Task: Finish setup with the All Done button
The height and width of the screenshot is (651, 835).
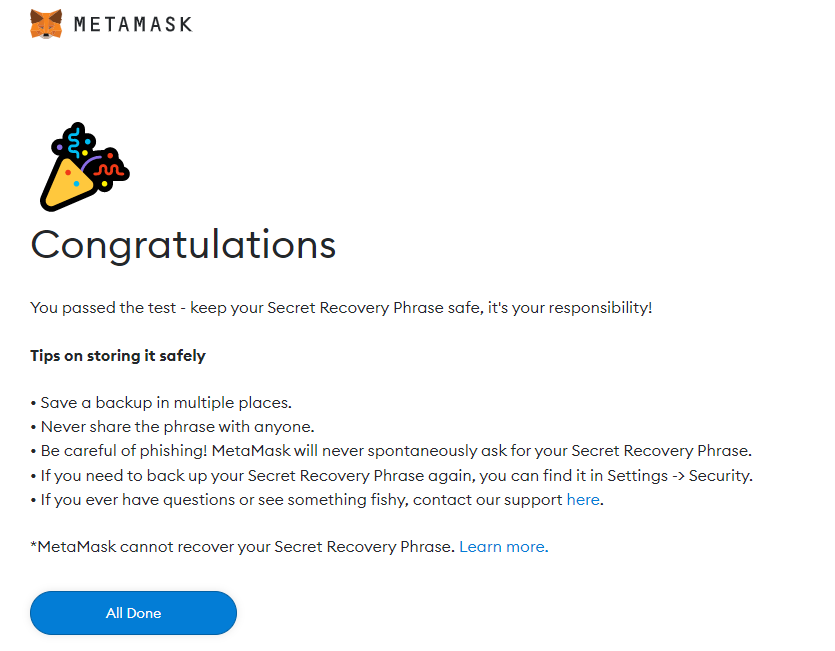Action: pyautogui.click(x=133, y=613)
